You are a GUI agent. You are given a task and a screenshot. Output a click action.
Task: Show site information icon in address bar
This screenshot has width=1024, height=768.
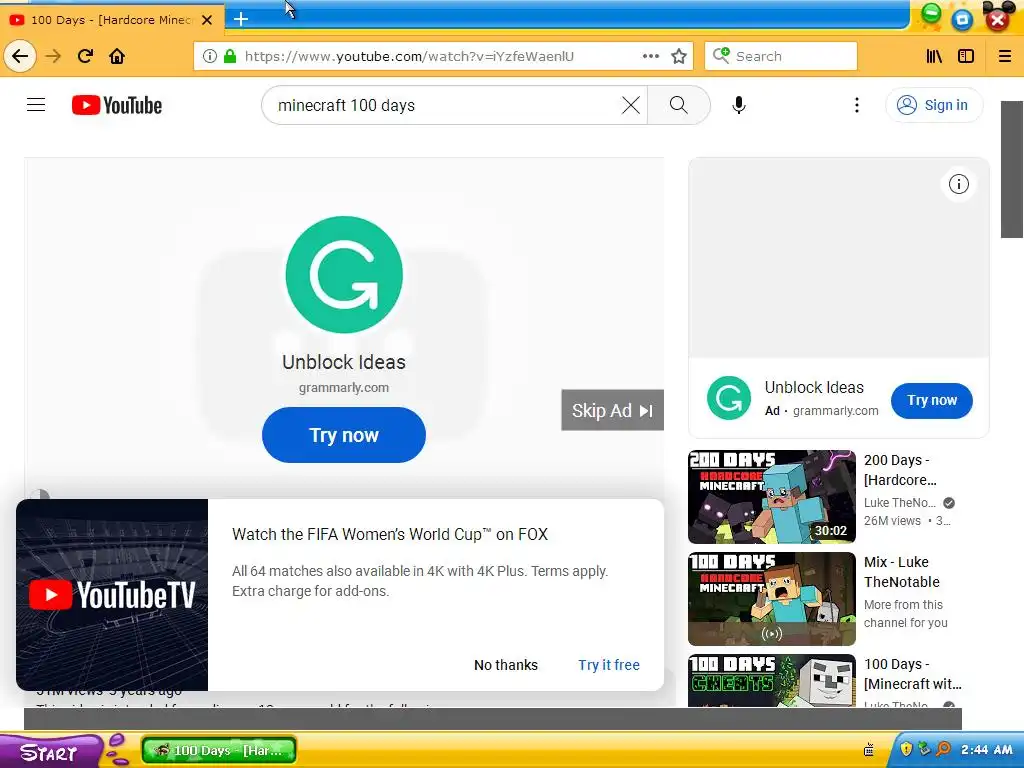coord(209,56)
